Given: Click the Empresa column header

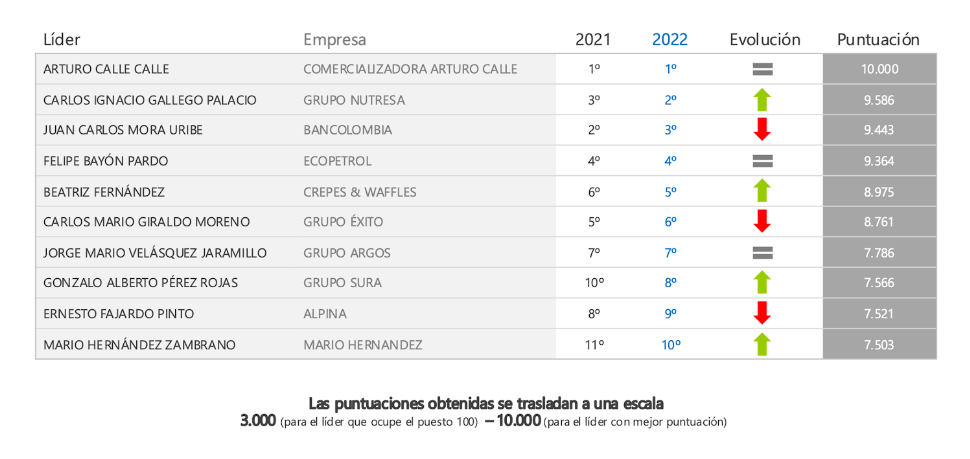Looking at the screenshot, I should pos(335,40).
